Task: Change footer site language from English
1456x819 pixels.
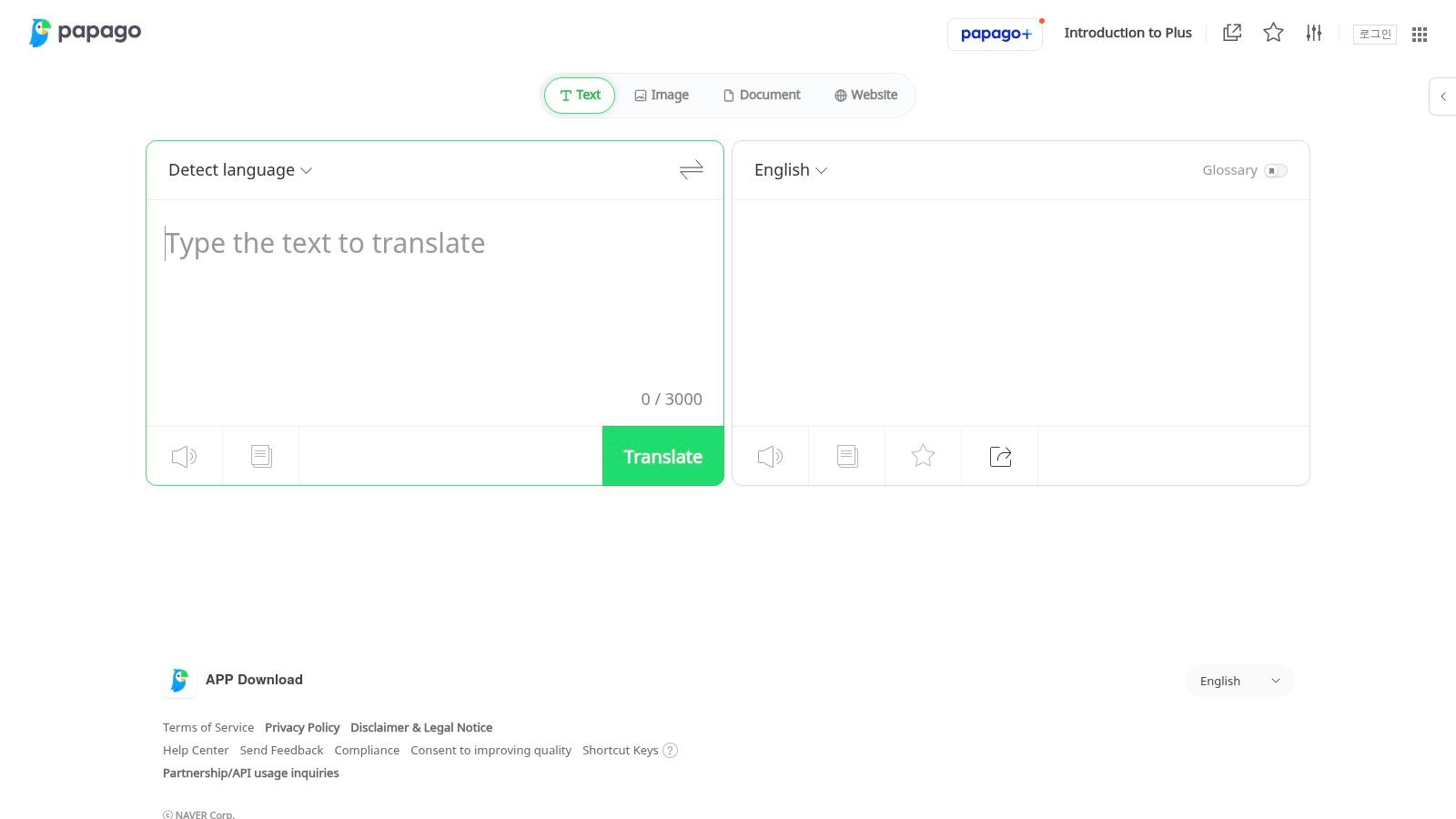Action: coord(1239,680)
